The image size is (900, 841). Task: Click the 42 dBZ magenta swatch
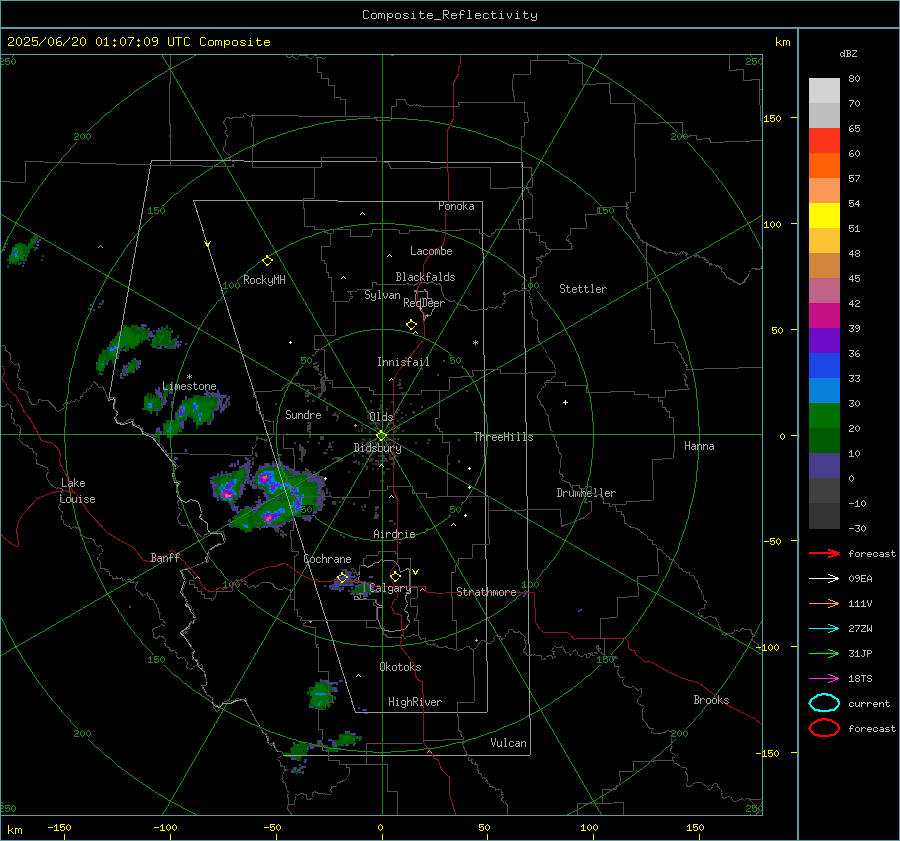click(824, 315)
